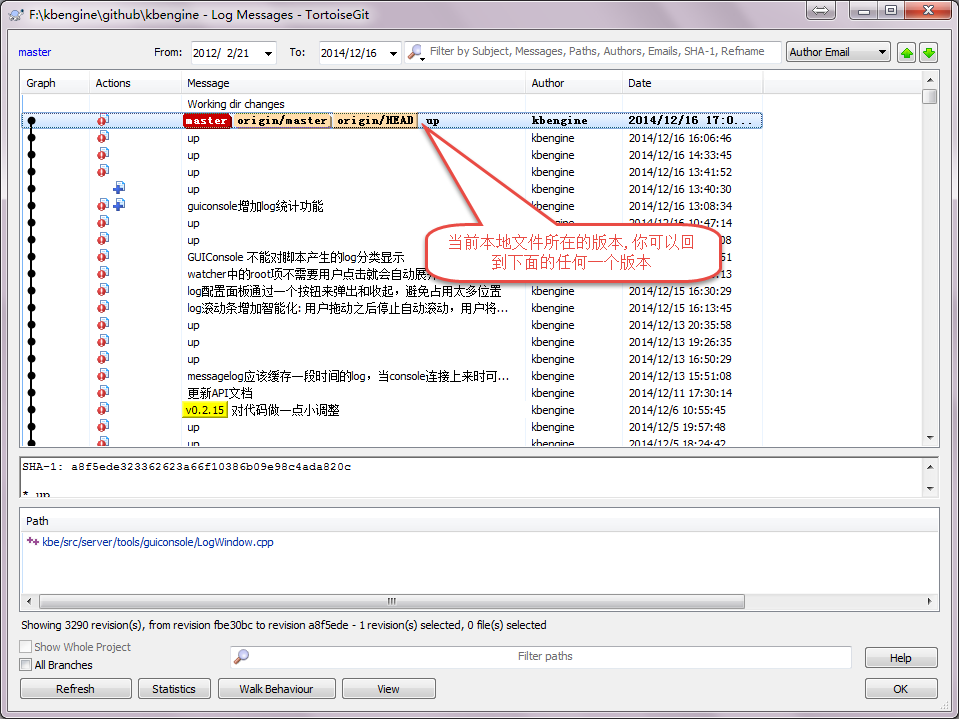Click the Actions column header
Viewport: 959px width, 719px height.
135,83
